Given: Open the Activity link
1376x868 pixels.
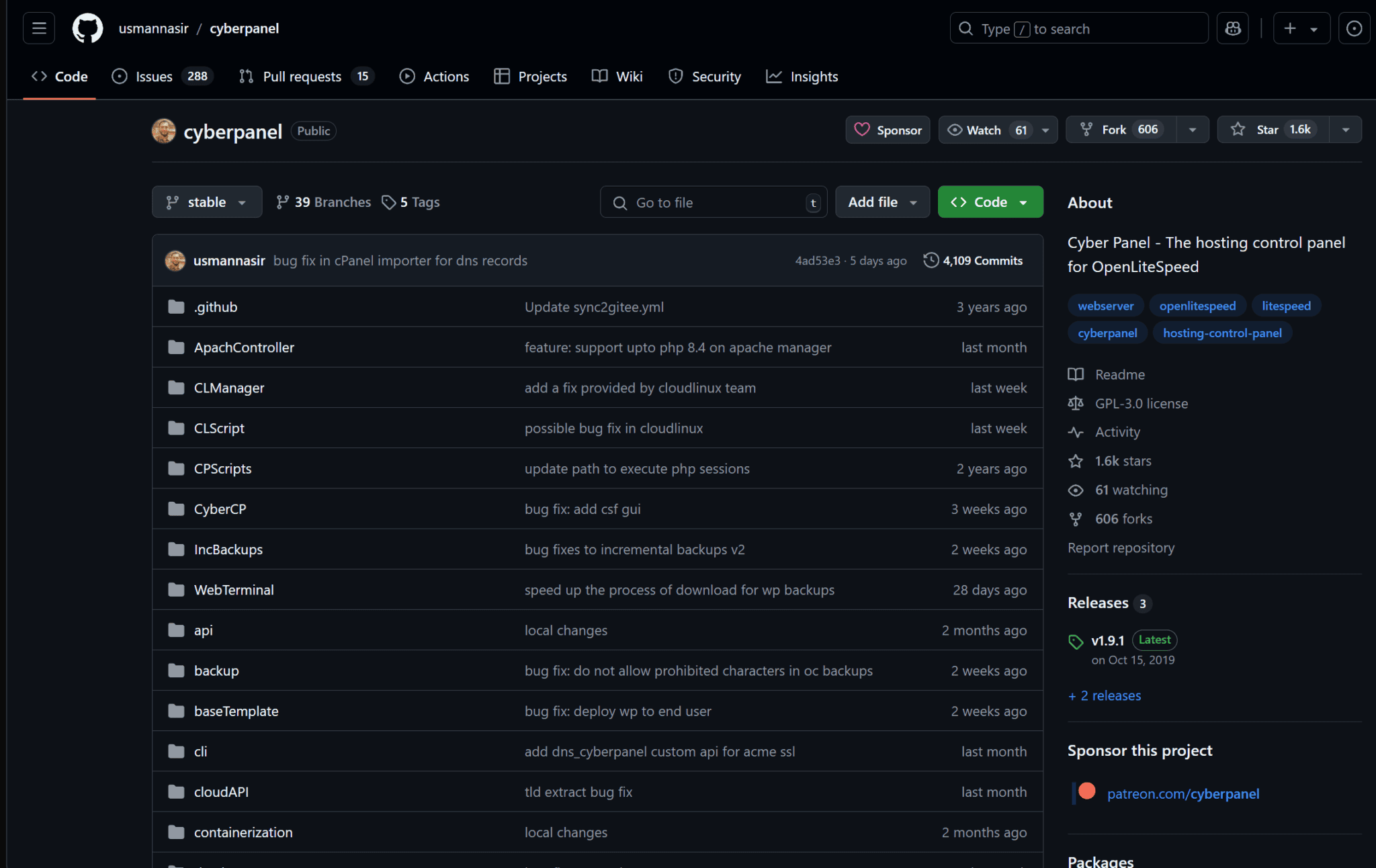Looking at the screenshot, I should pyautogui.click(x=1104, y=432).
